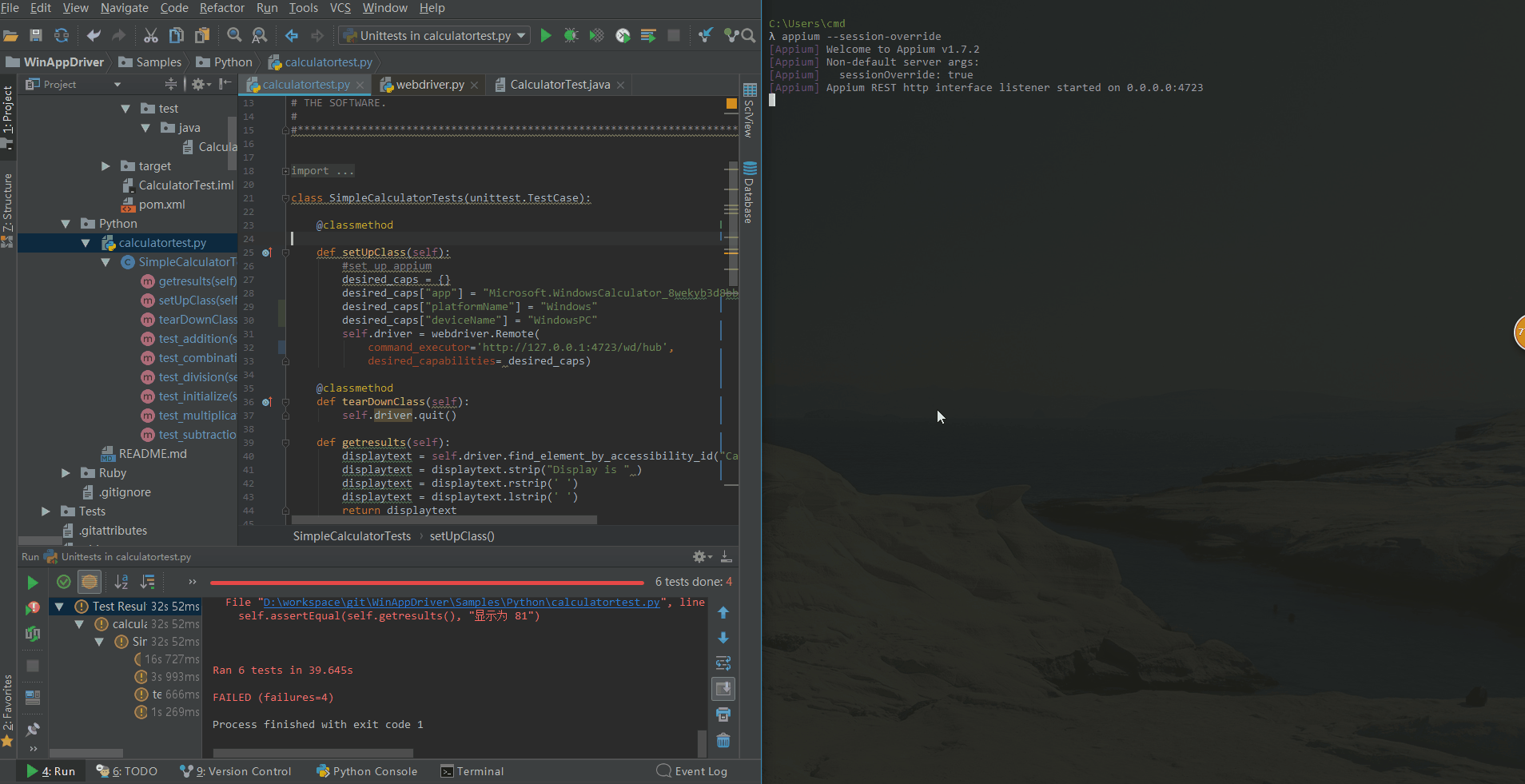The height and width of the screenshot is (784, 1525).
Task: Open calculatortest.py file path link in console
Action: pyautogui.click(x=461, y=603)
